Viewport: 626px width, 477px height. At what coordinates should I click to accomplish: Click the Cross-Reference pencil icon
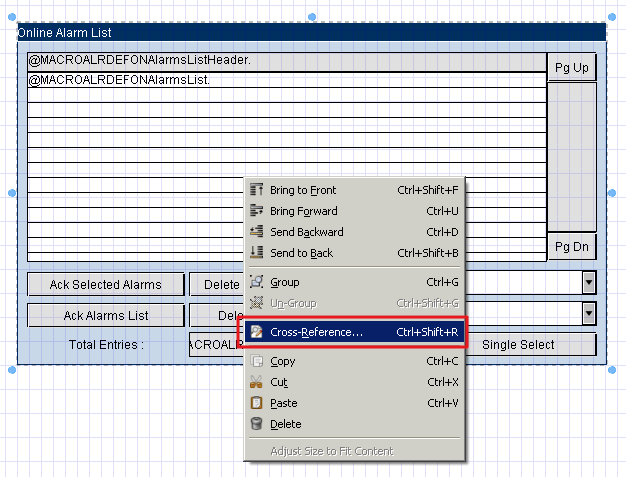point(256,332)
